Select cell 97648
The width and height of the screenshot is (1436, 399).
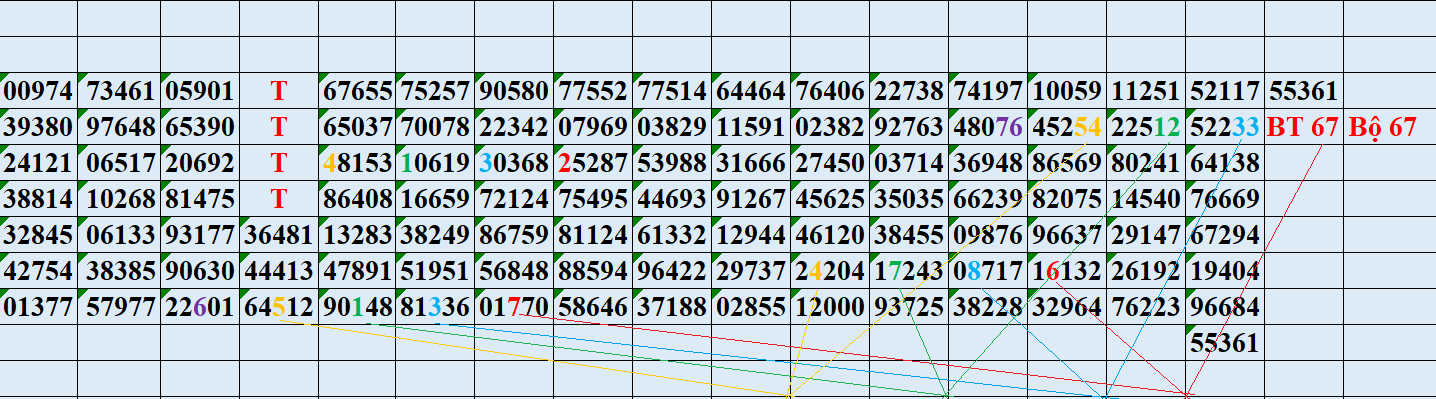click(120, 127)
